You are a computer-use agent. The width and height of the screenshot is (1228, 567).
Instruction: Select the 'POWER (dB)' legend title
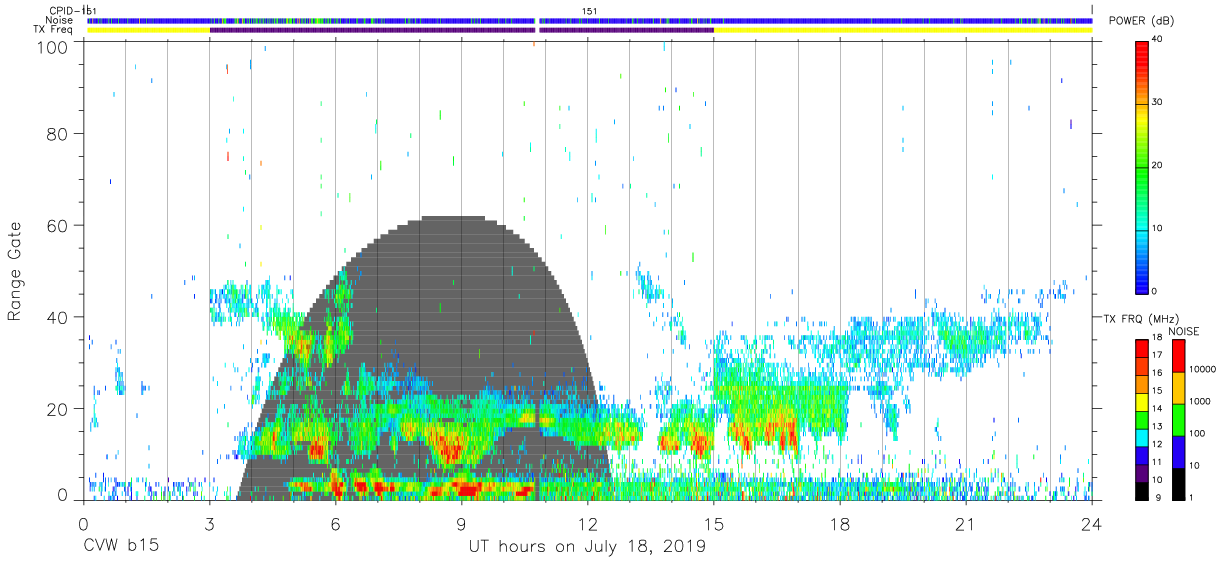point(1141,22)
